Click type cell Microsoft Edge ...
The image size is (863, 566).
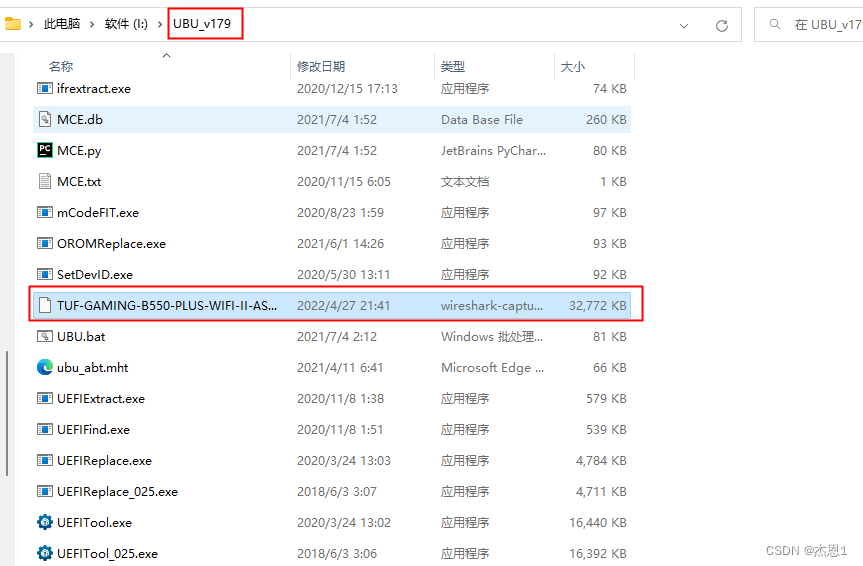[492, 368]
